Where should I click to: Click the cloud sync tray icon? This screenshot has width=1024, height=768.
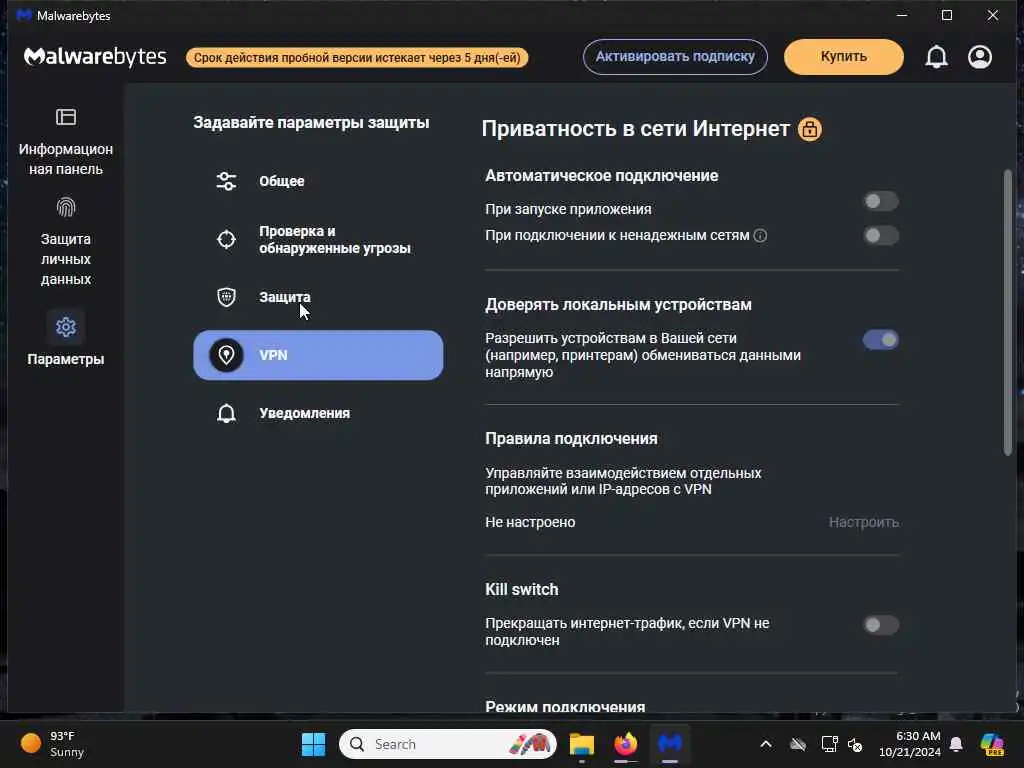798,744
